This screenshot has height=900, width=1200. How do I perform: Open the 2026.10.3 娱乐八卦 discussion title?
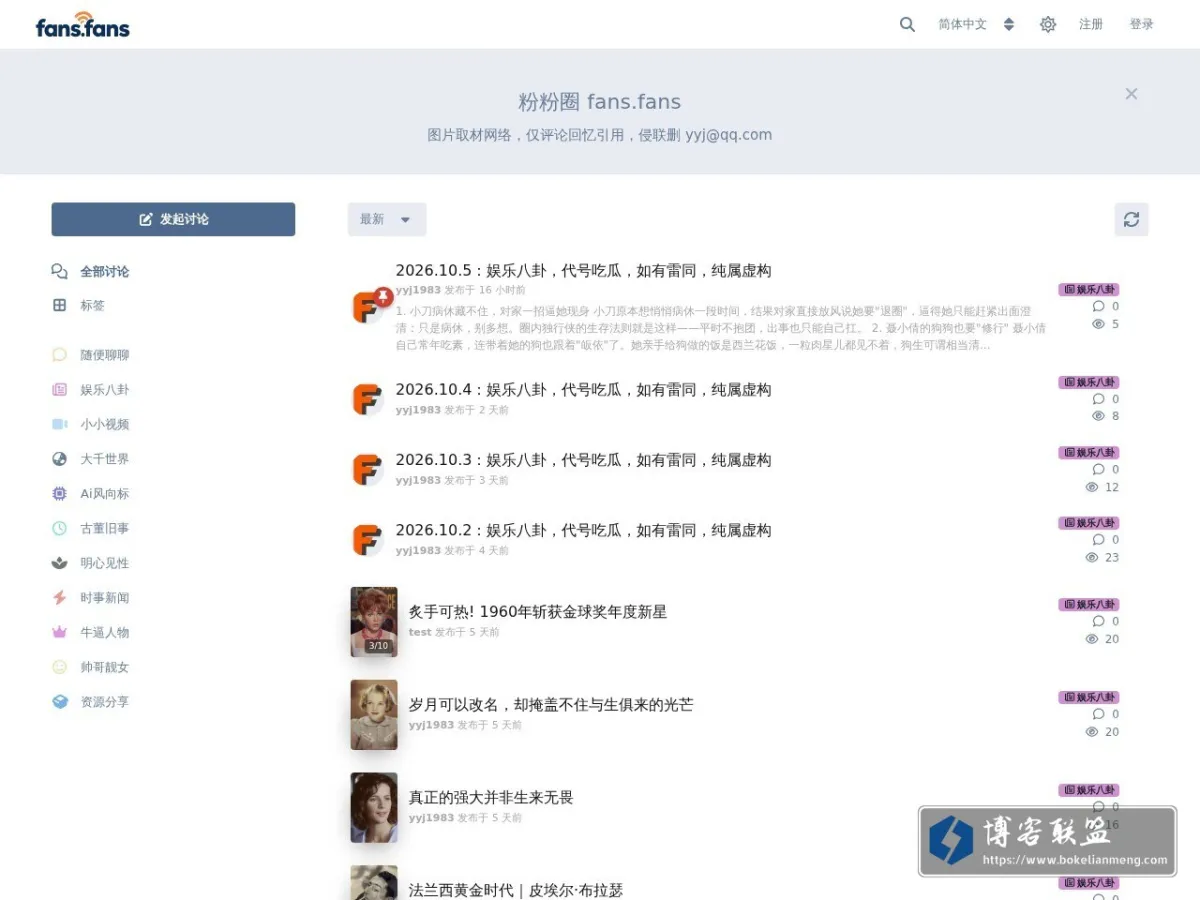point(583,460)
